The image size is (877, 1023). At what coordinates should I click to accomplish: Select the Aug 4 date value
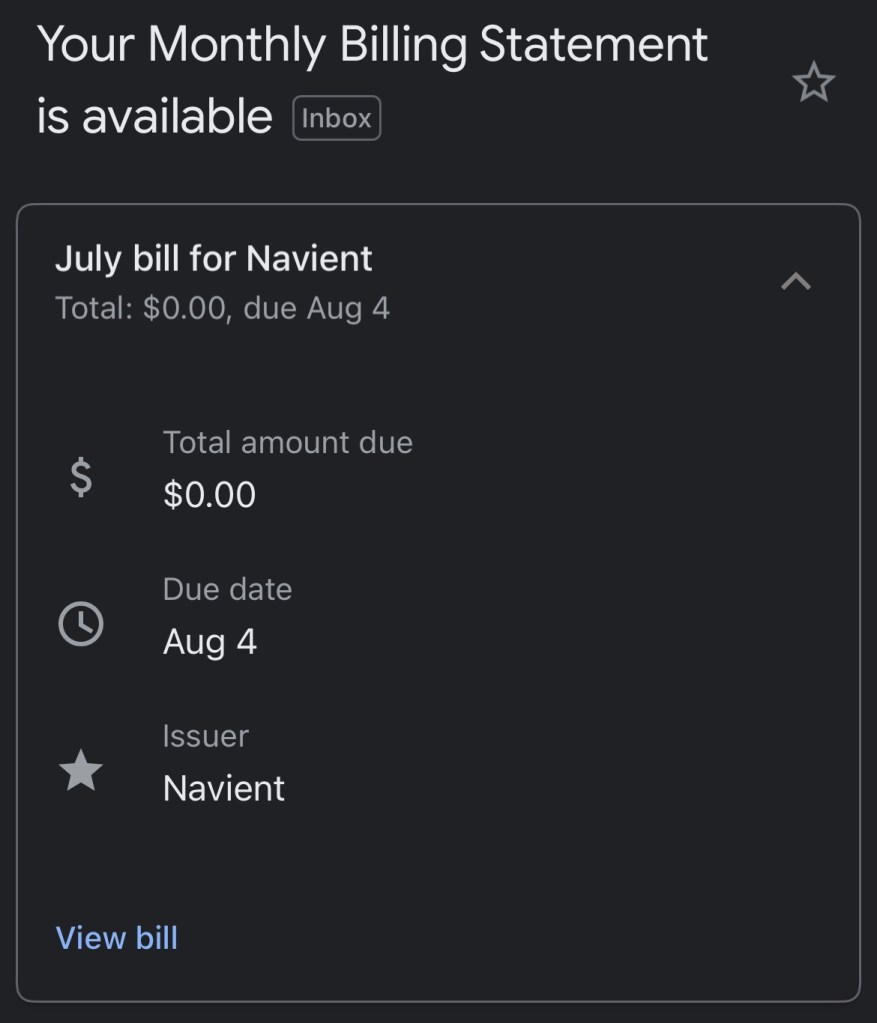click(210, 641)
